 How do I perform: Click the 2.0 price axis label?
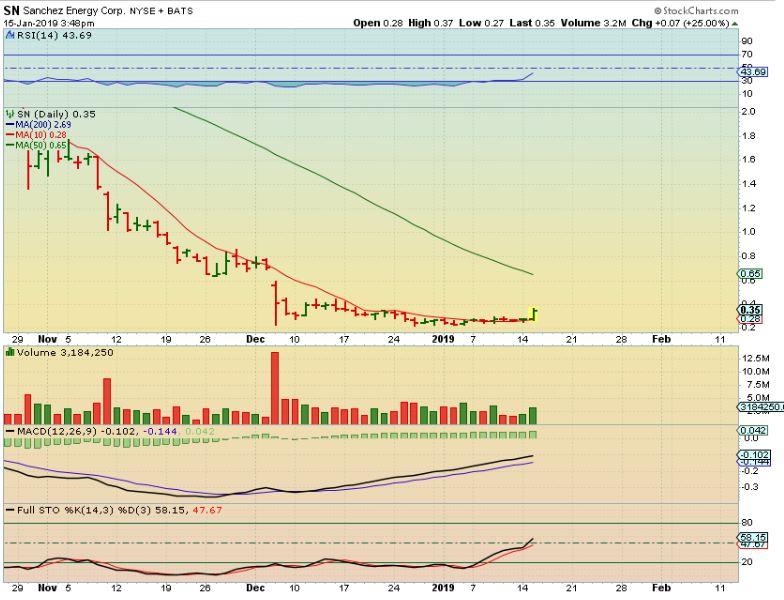pos(748,111)
